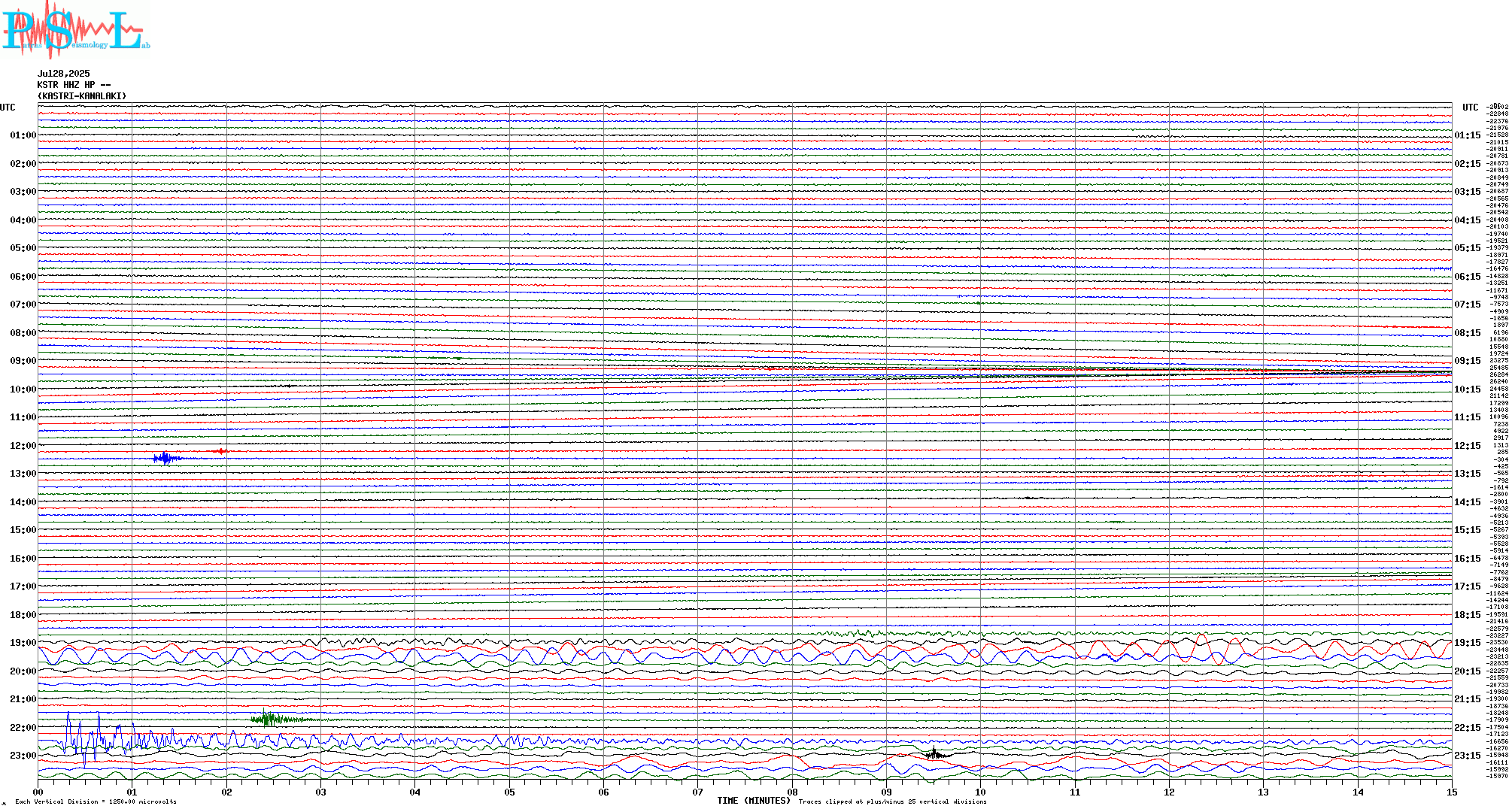Click minute 05 on the time axis
Viewport: 1512px width, 812px height.
[x=509, y=792]
